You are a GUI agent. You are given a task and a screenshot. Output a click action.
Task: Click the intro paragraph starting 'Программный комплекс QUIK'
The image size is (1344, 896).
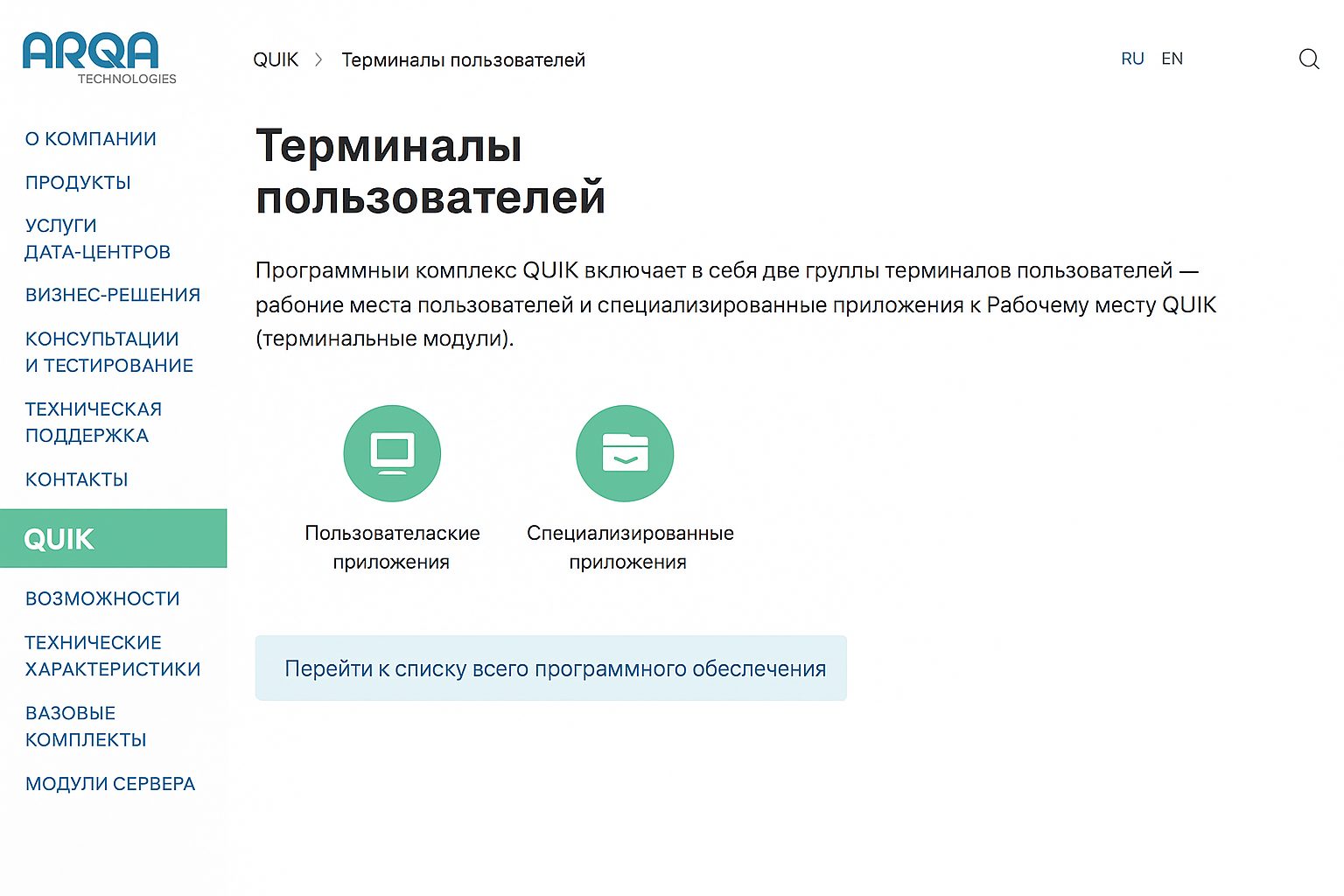[x=736, y=304]
